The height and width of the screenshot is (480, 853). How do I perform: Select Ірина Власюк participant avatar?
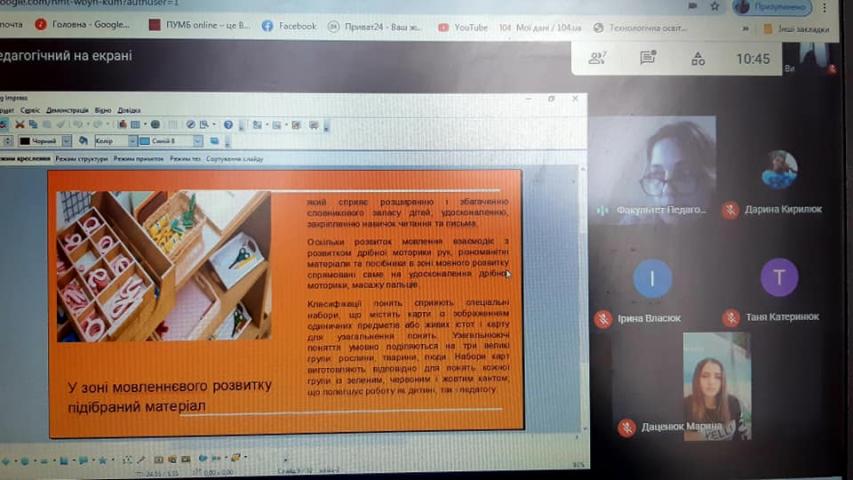pyautogui.click(x=652, y=279)
